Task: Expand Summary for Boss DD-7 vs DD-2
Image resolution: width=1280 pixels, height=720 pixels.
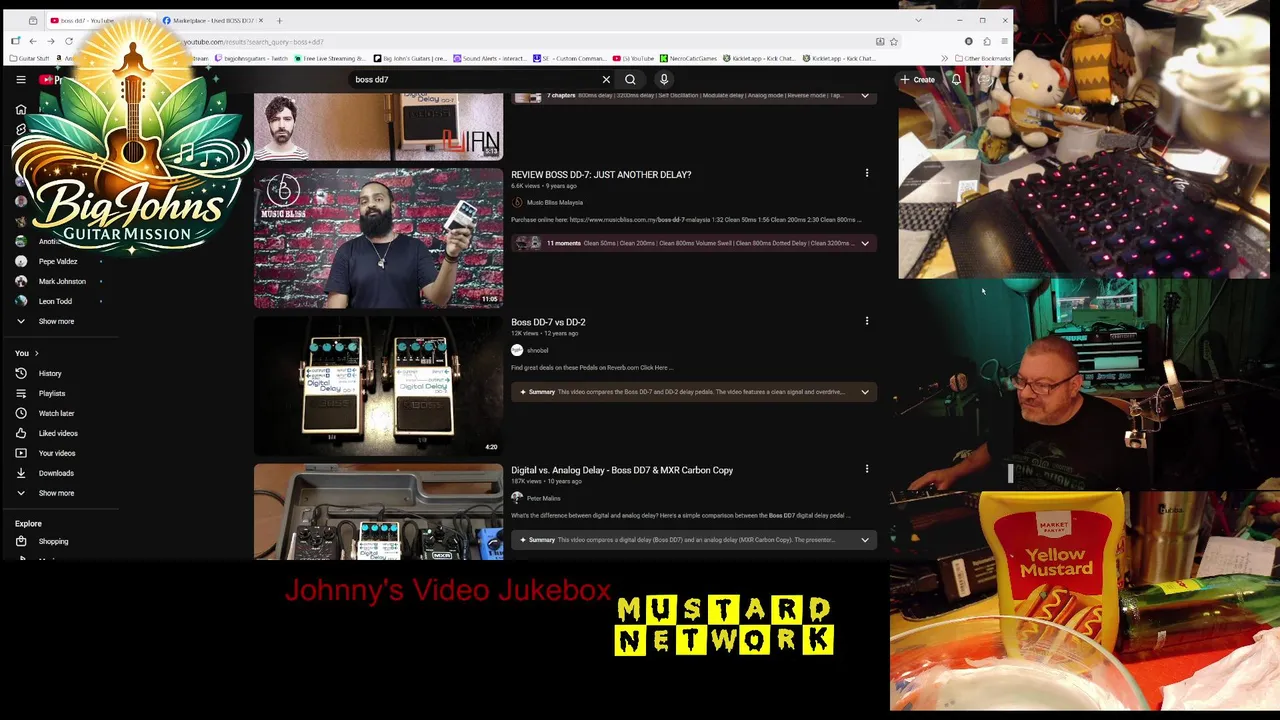Action: 865,392
